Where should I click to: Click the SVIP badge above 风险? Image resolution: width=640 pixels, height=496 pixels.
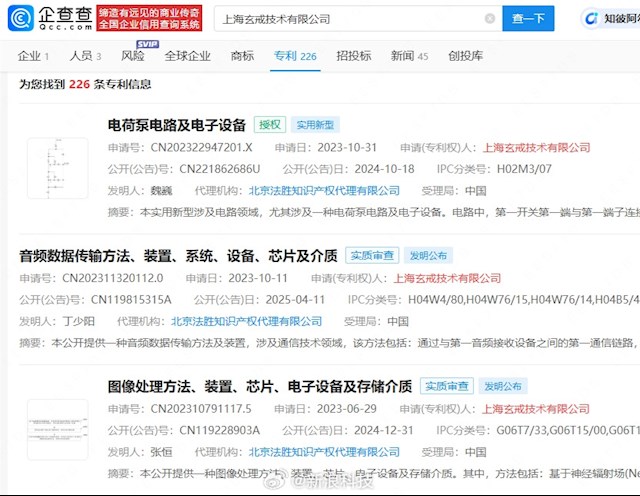pyautogui.click(x=147, y=44)
